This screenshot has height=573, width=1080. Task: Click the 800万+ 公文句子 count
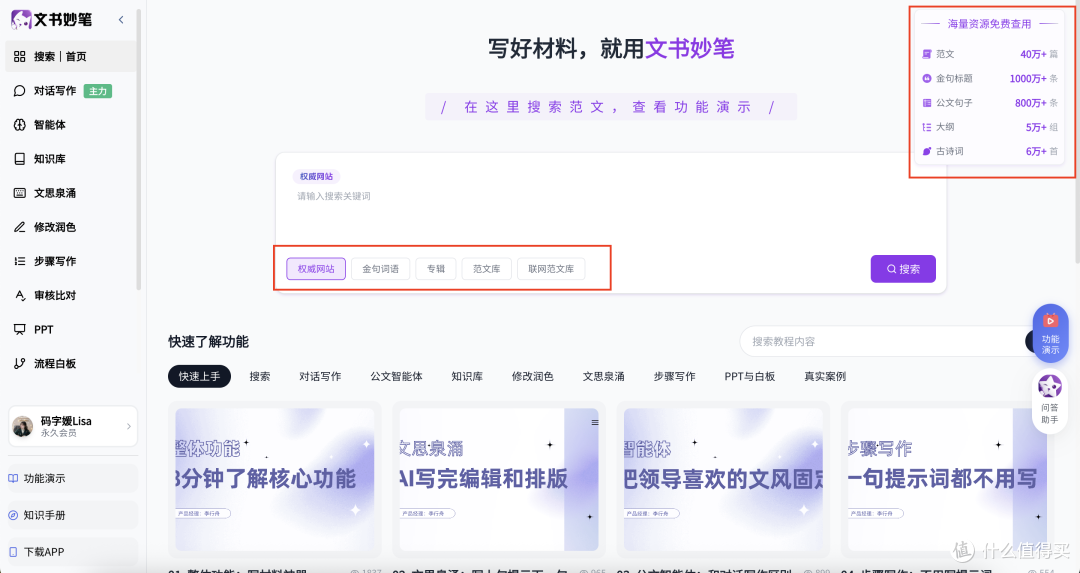click(x=1030, y=103)
